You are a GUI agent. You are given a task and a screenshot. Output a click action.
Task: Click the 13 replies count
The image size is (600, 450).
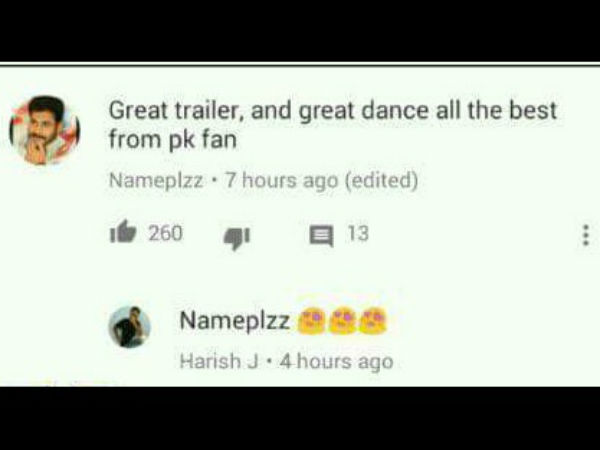(x=358, y=233)
